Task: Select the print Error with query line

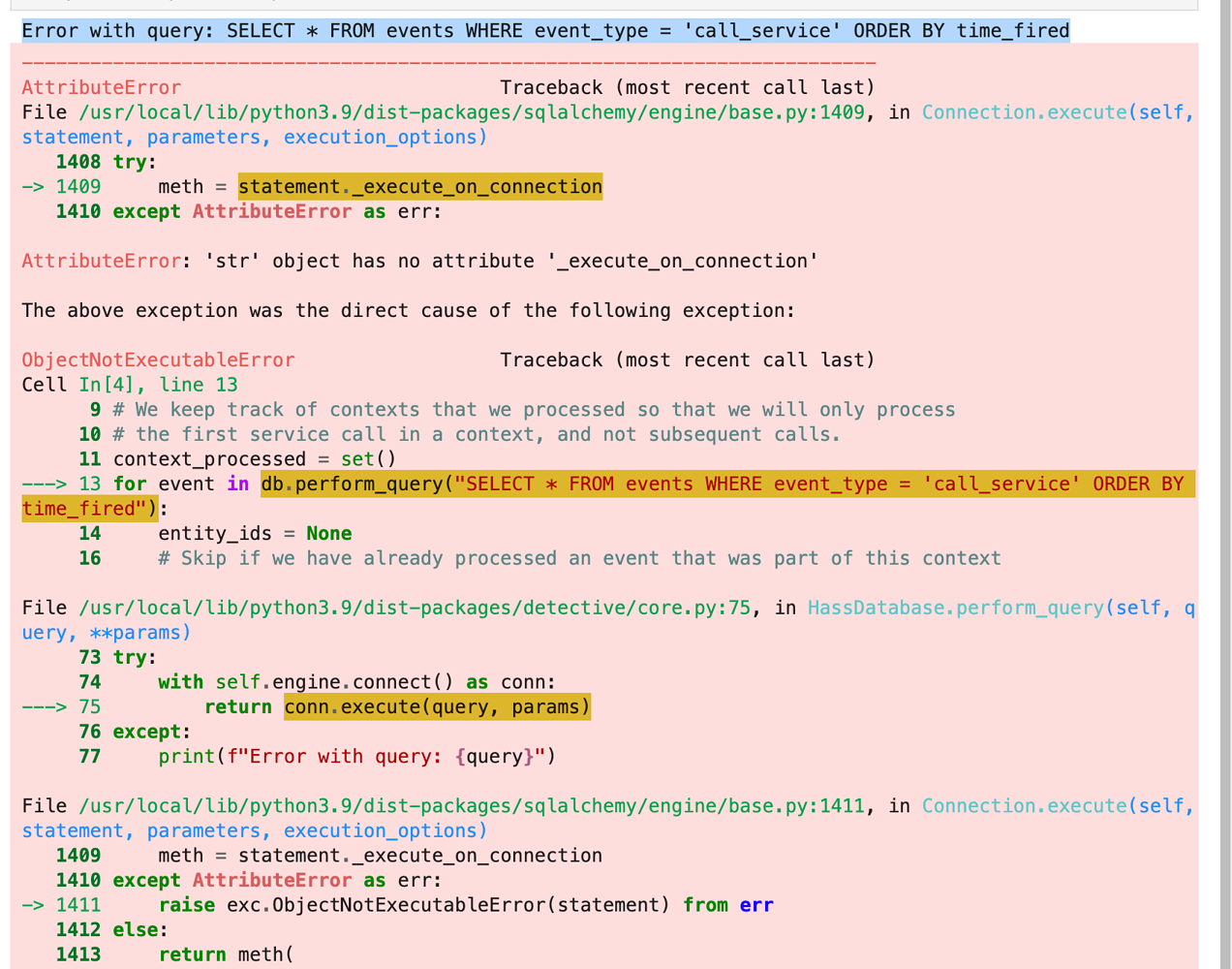Action: [x=355, y=756]
